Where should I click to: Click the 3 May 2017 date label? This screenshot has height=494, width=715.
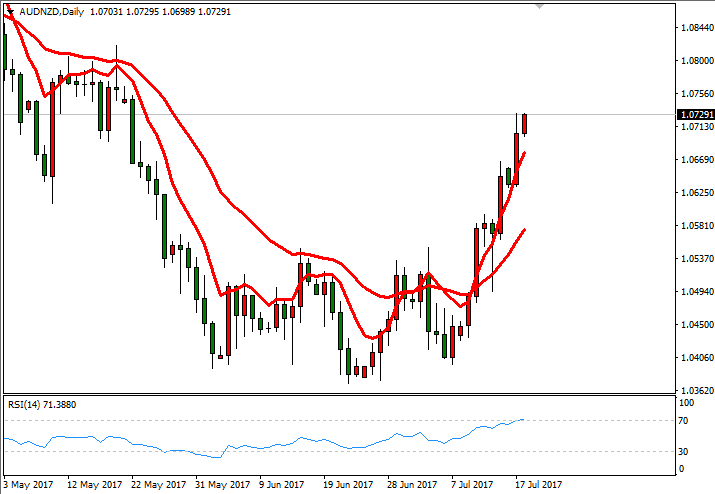point(28,484)
